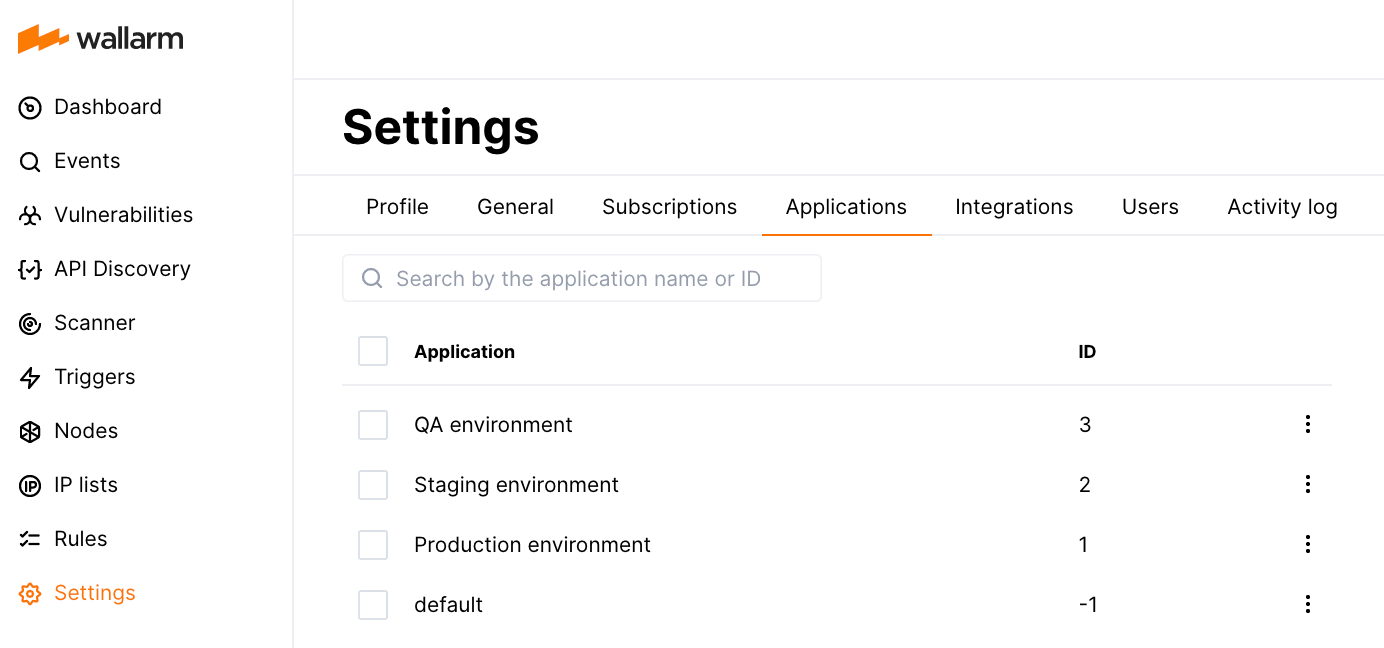
Task: Select the Production environment checkbox
Action: [373, 545]
